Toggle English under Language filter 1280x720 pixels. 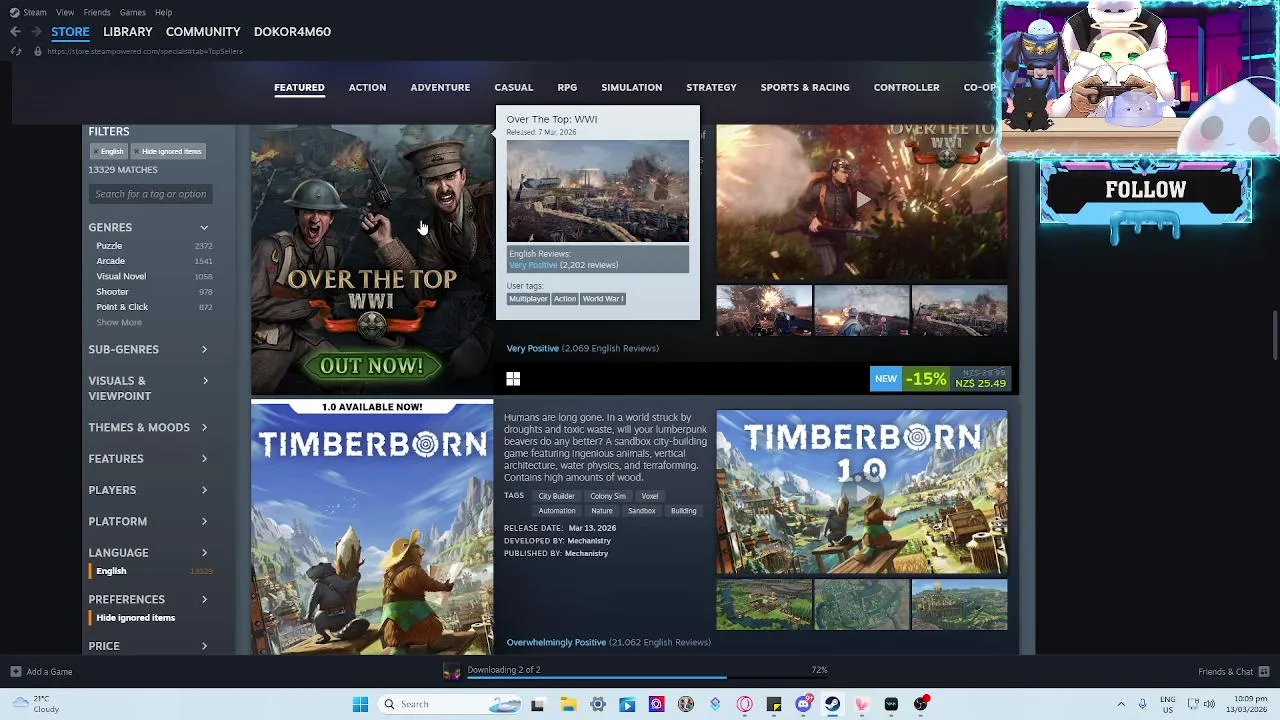pyautogui.click(x=150, y=571)
